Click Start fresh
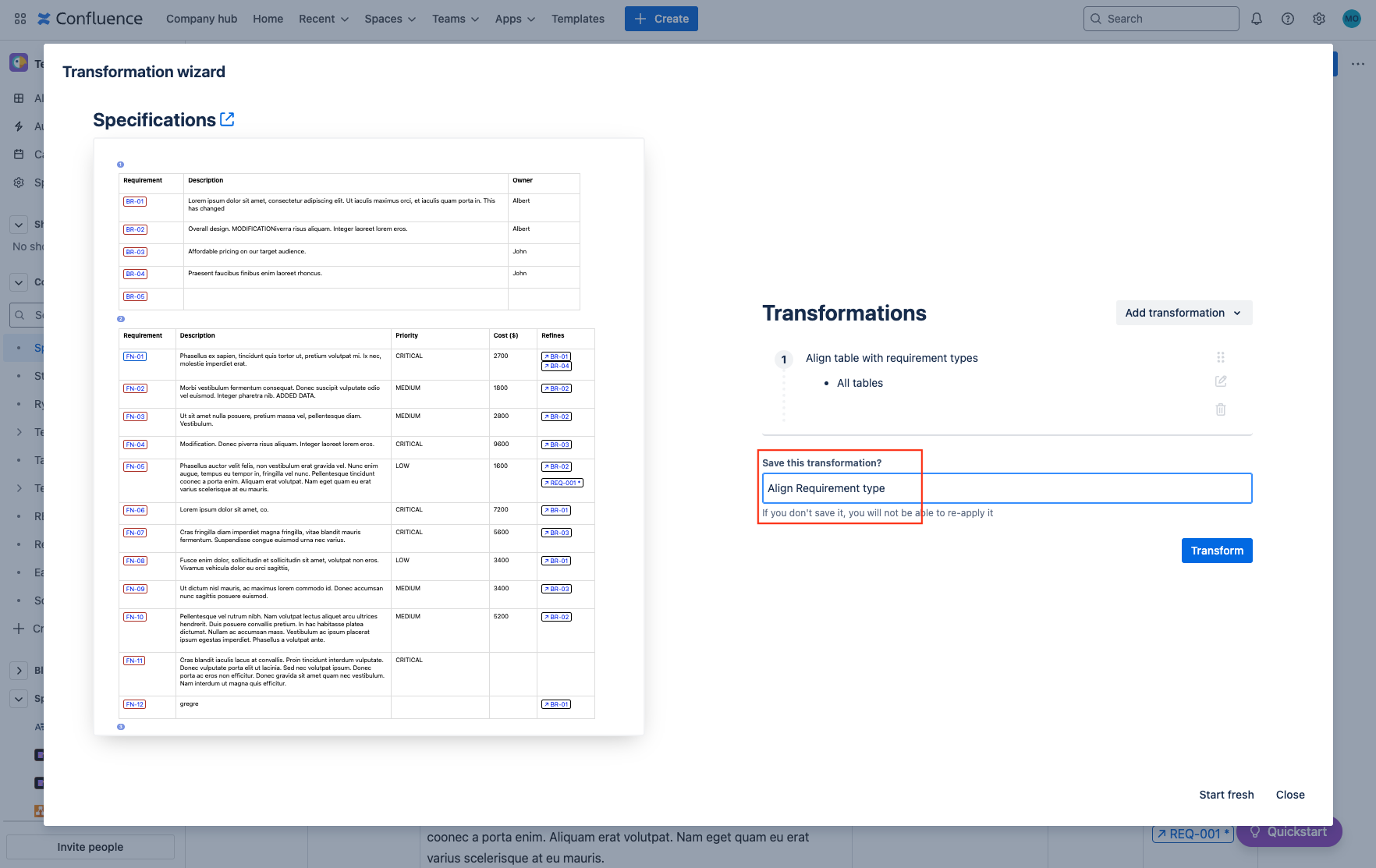The height and width of the screenshot is (868, 1376). 1226,794
